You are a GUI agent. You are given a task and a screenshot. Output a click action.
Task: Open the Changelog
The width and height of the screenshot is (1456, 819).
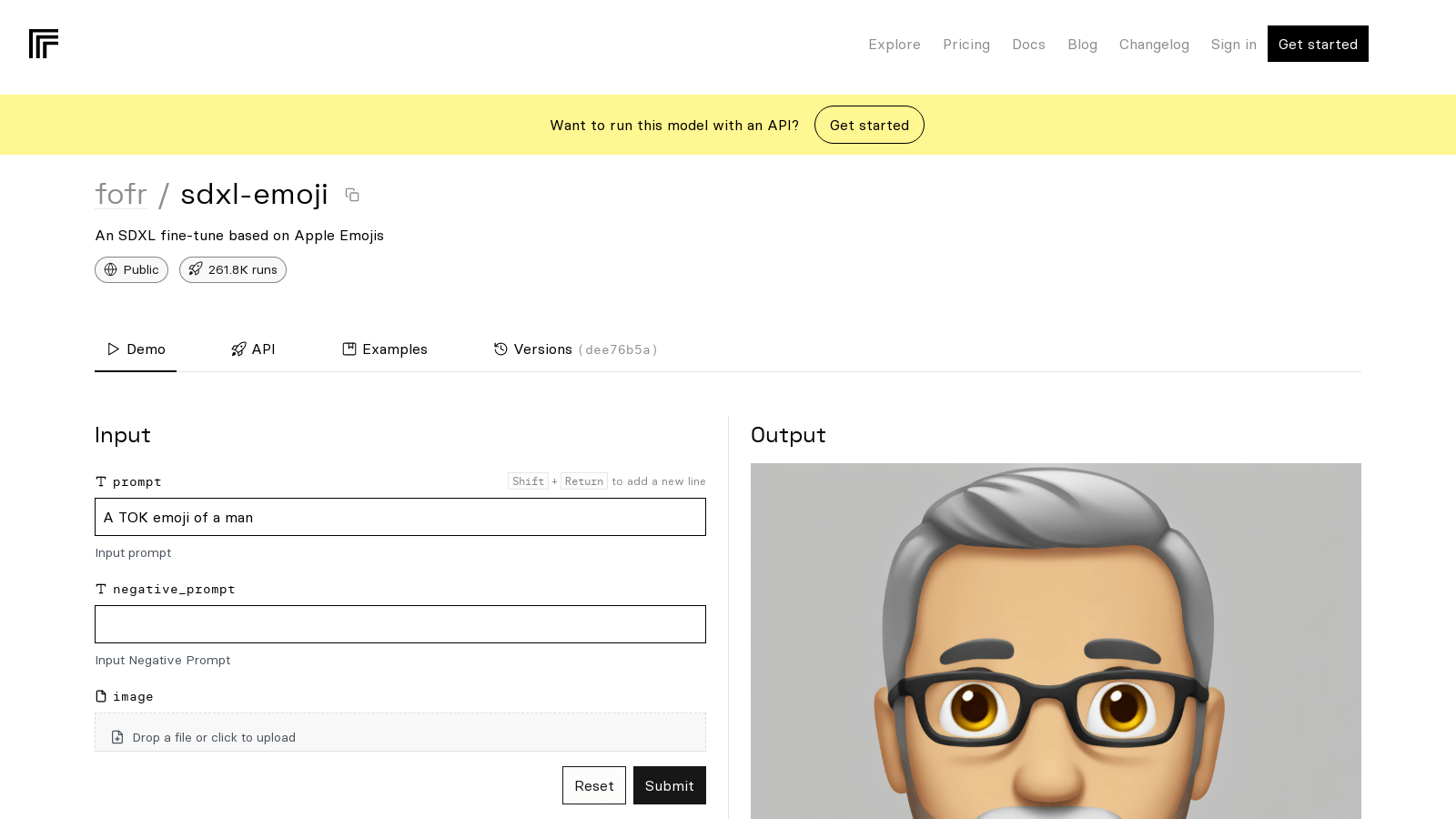[1154, 44]
